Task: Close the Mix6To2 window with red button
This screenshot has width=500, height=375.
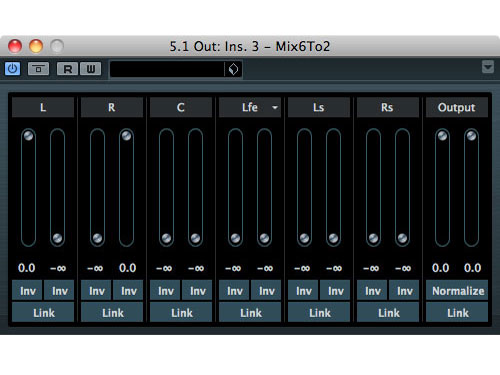Action: (x=15, y=46)
